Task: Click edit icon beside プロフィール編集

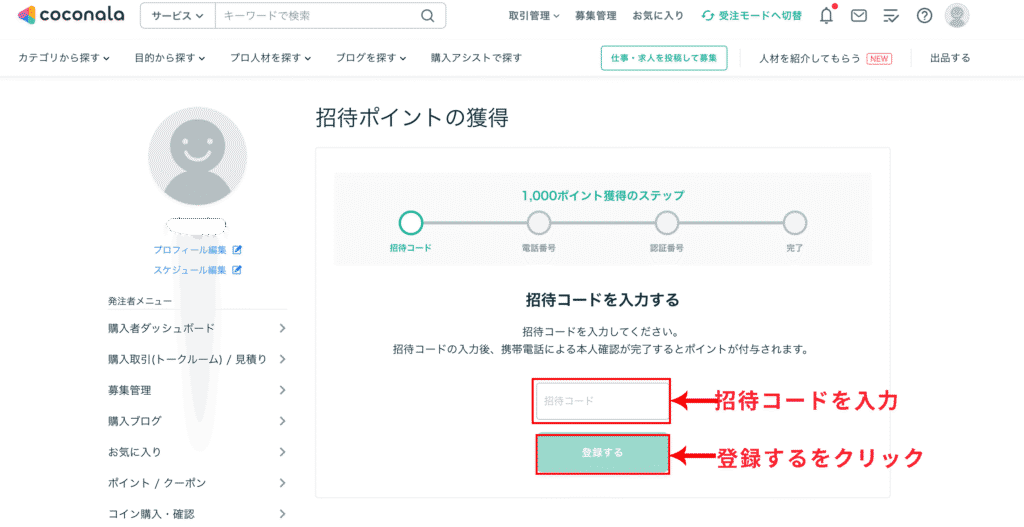Action: [x=237, y=250]
